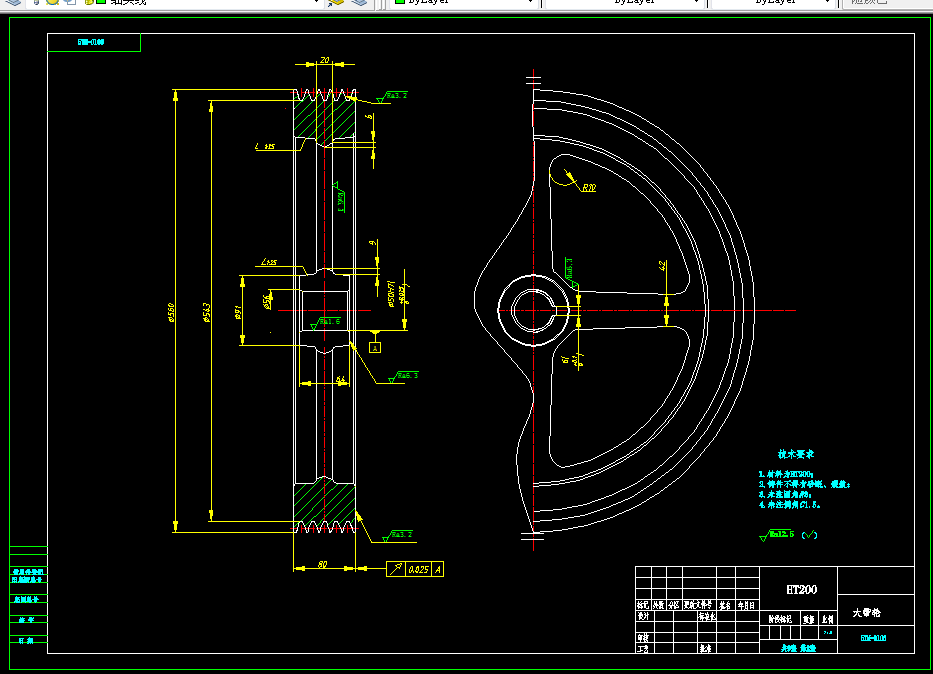Viewport: 933px width, 674px height.
Task: Select the 大带轮 part name text
Action: point(866,612)
